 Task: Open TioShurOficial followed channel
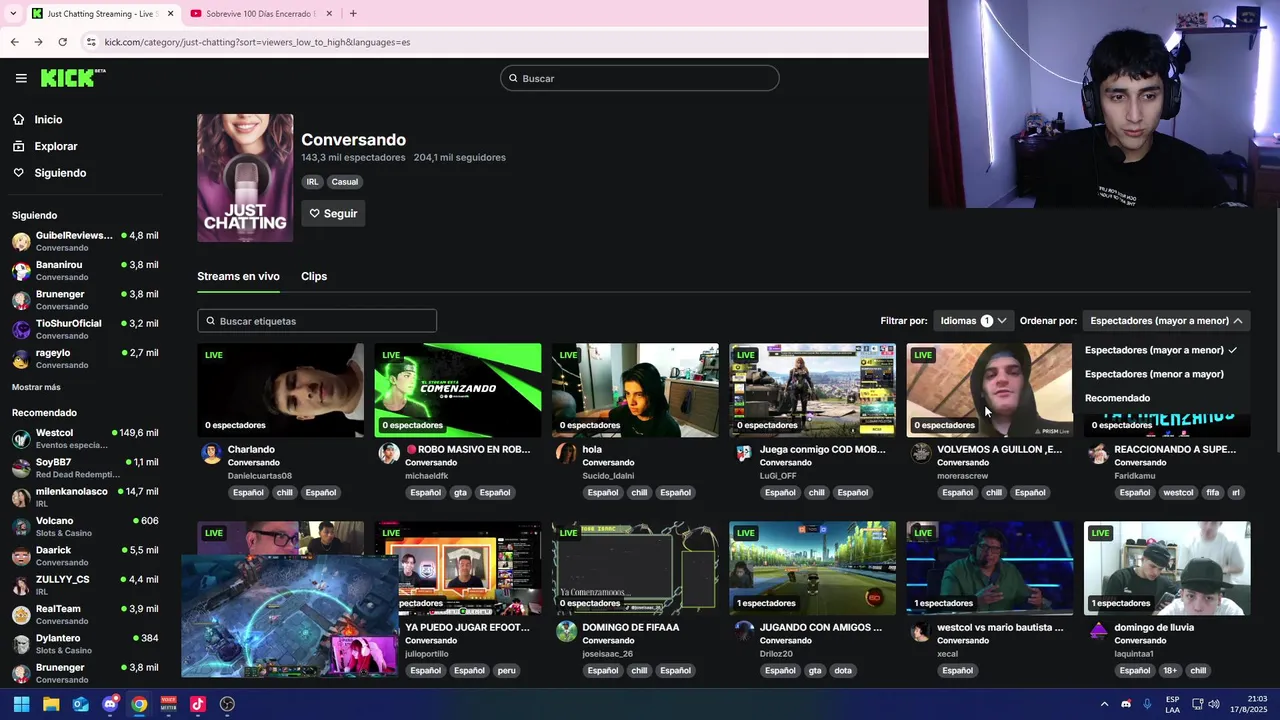coord(85,329)
